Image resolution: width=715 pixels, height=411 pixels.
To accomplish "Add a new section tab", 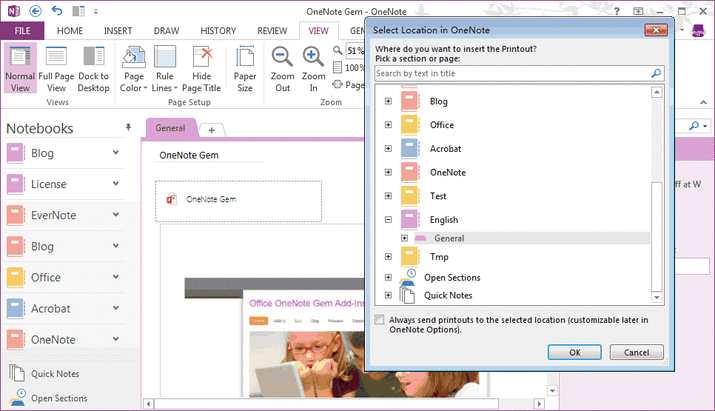I will click(212, 130).
